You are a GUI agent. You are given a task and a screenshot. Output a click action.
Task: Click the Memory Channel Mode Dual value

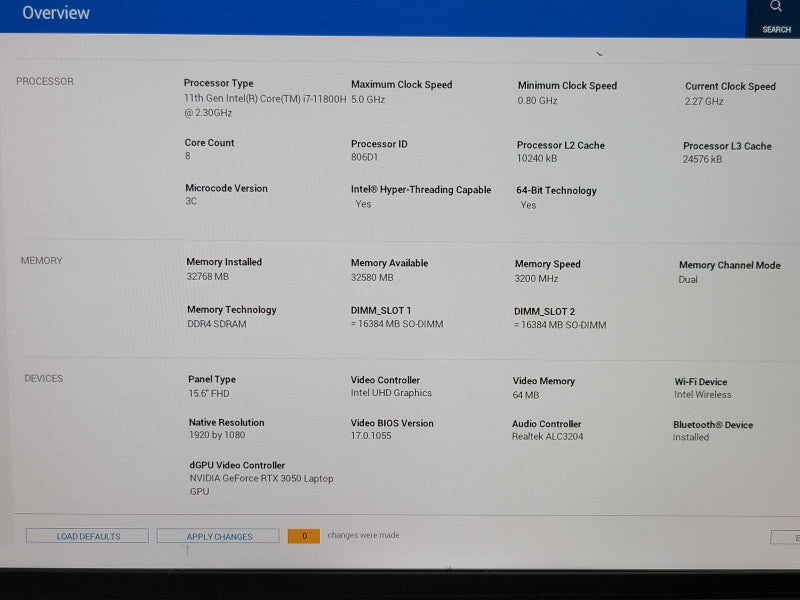[x=688, y=280]
